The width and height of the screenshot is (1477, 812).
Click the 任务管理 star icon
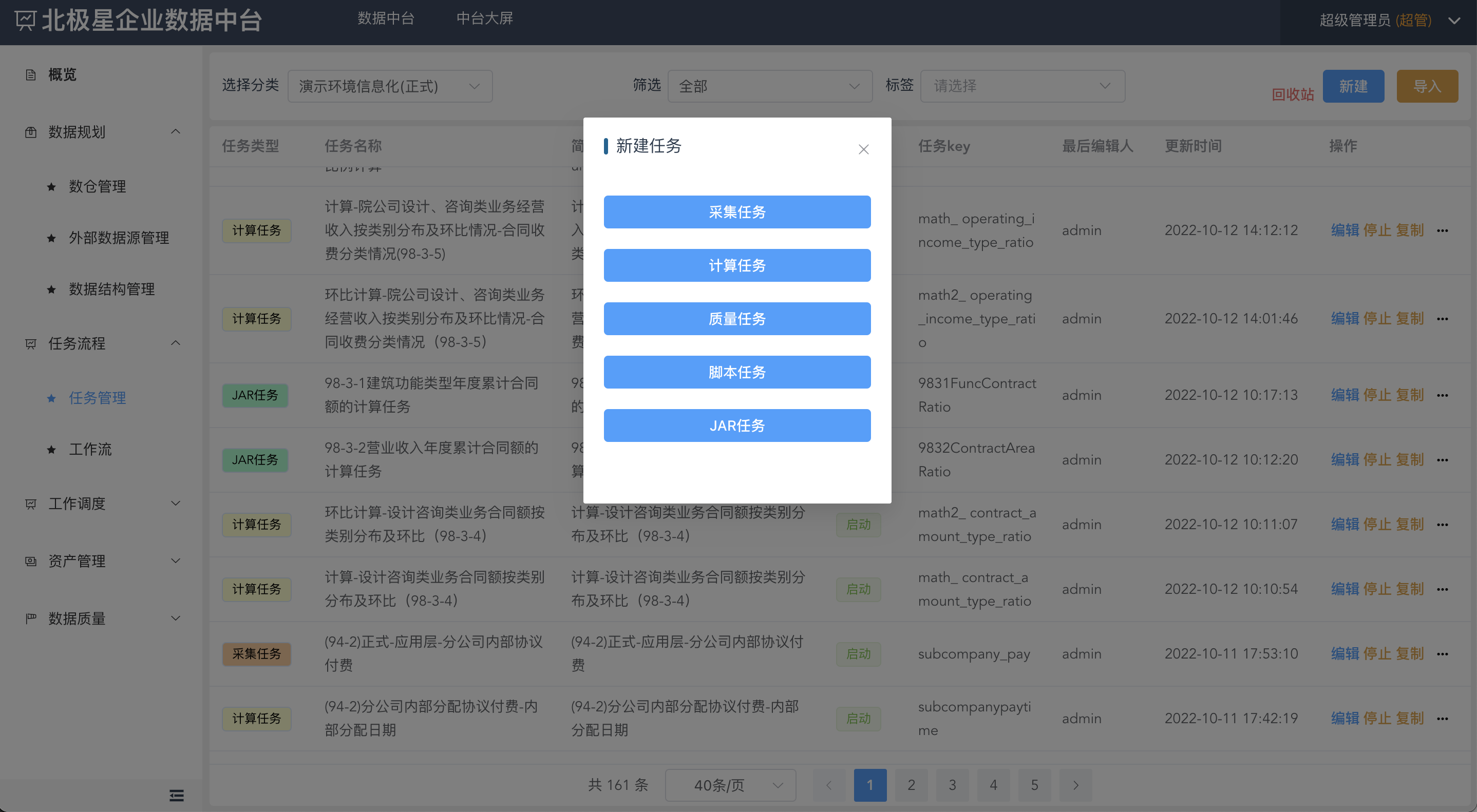[x=50, y=398]
